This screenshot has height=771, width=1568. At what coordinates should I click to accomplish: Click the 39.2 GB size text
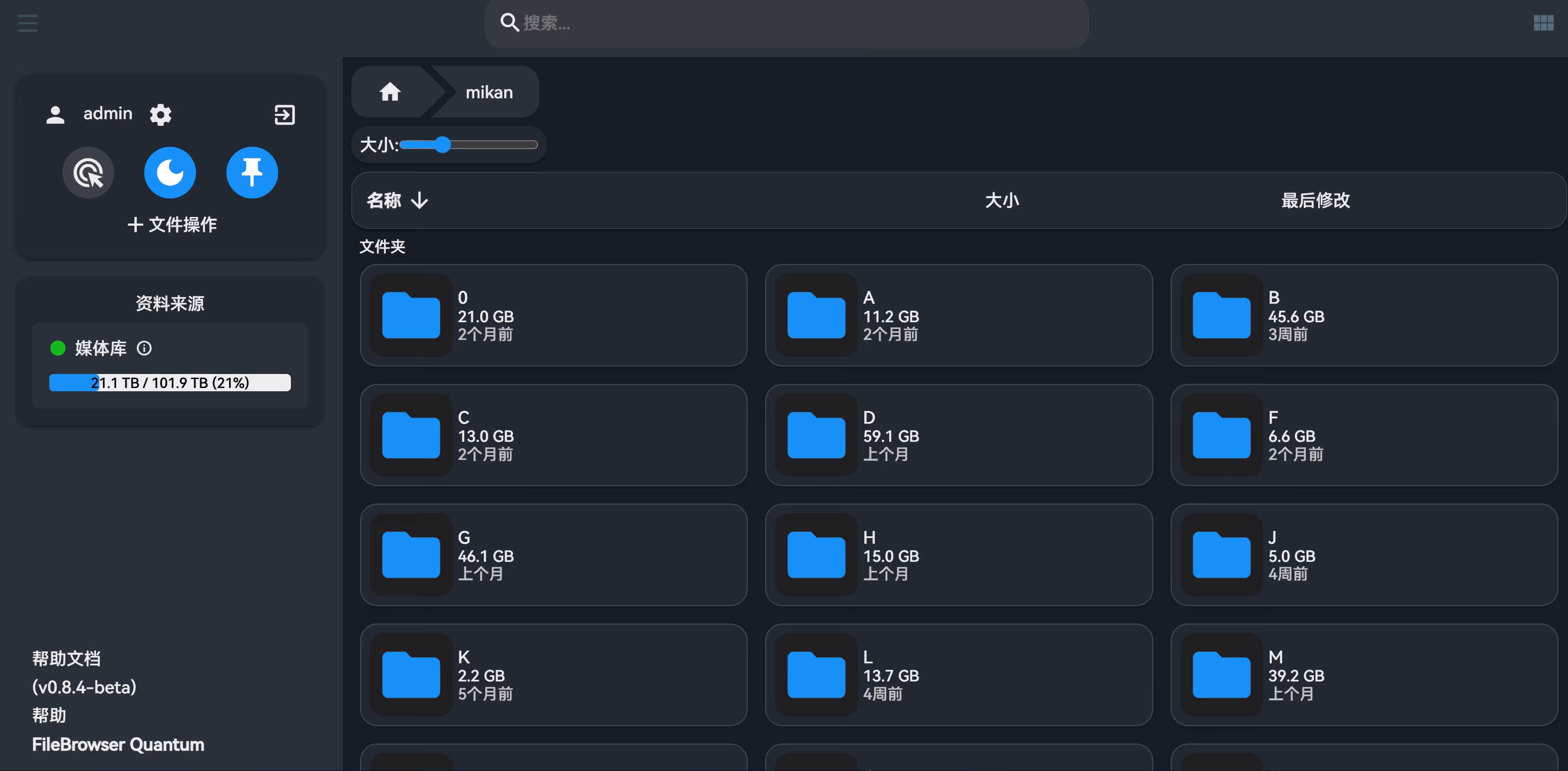coord(1296,676)
